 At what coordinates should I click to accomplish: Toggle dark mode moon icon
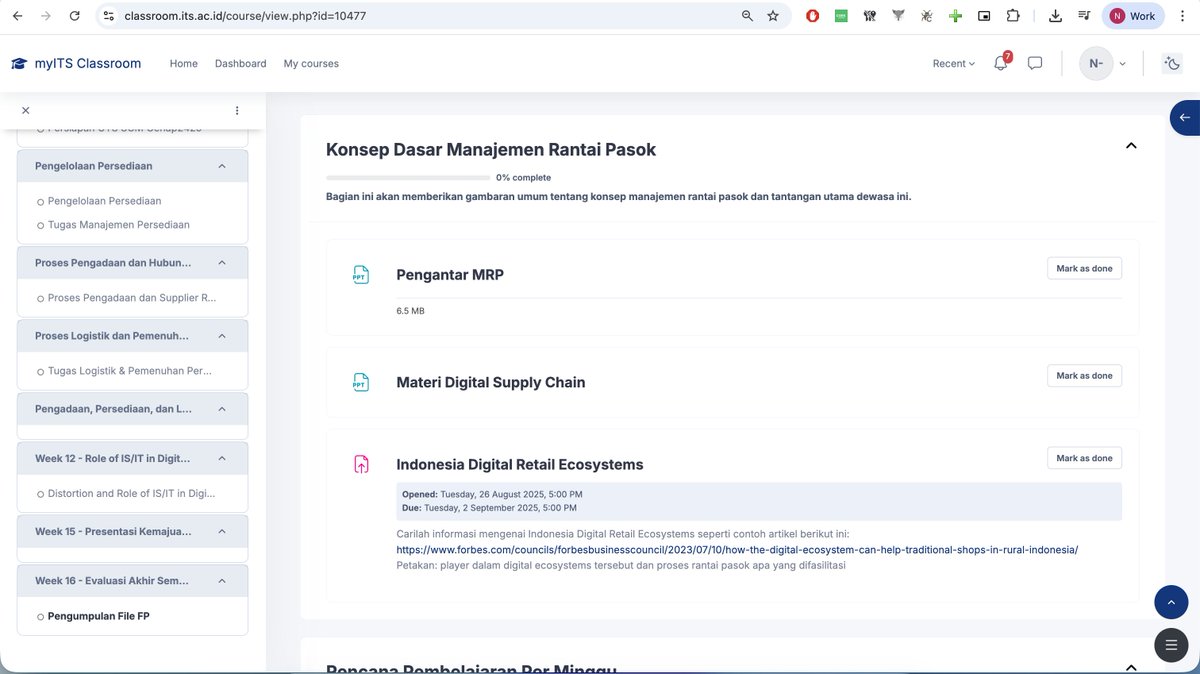click(x=1173, y=63)
